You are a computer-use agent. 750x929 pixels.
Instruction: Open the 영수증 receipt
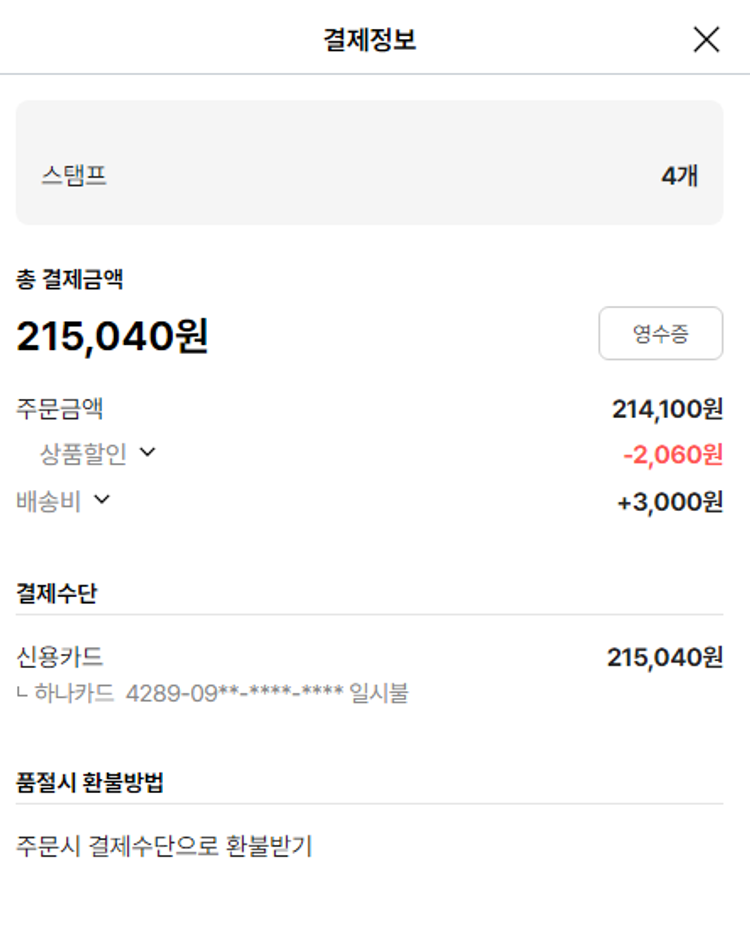pyautogui.click(x=660, y=333)
